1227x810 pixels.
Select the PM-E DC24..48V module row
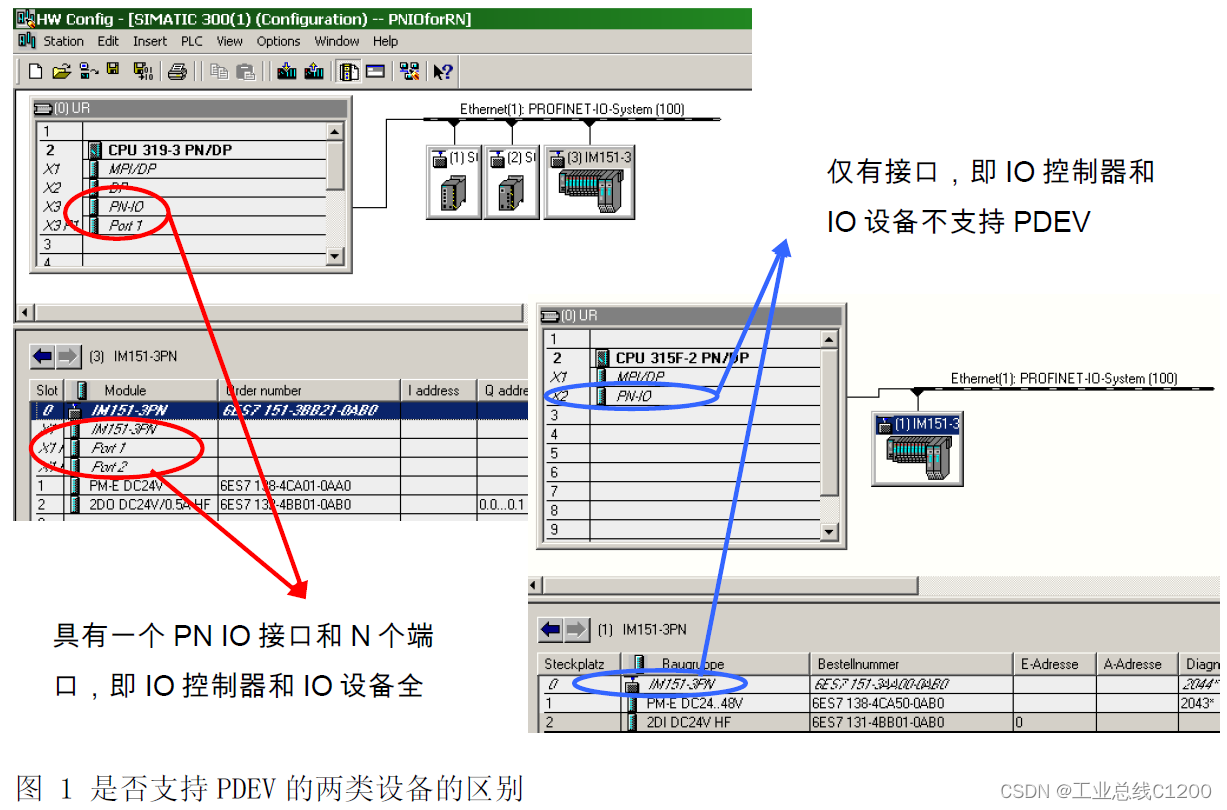[879, 703]
